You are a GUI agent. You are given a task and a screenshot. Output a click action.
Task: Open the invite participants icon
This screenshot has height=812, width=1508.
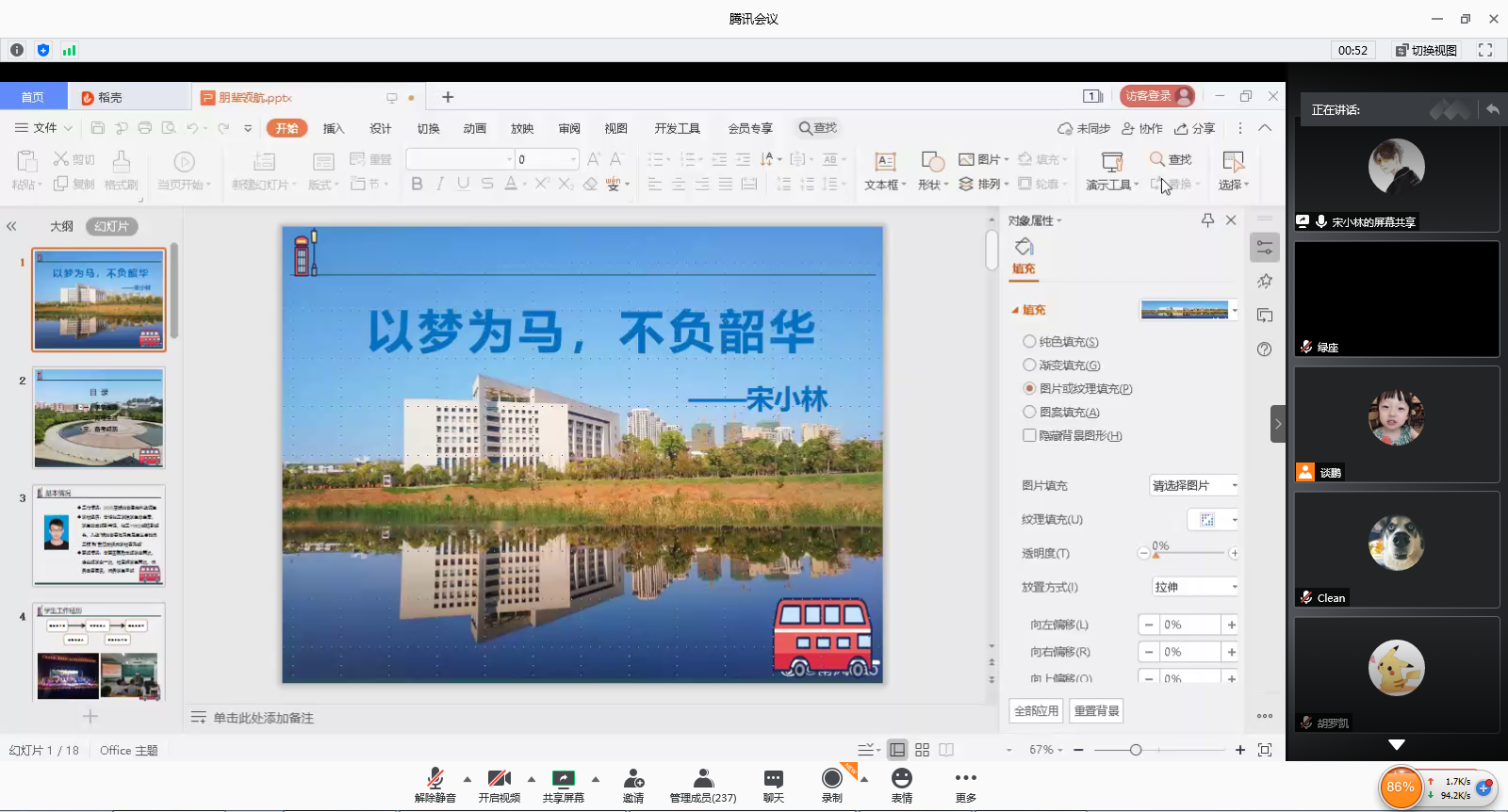click(x=633, y=779)
